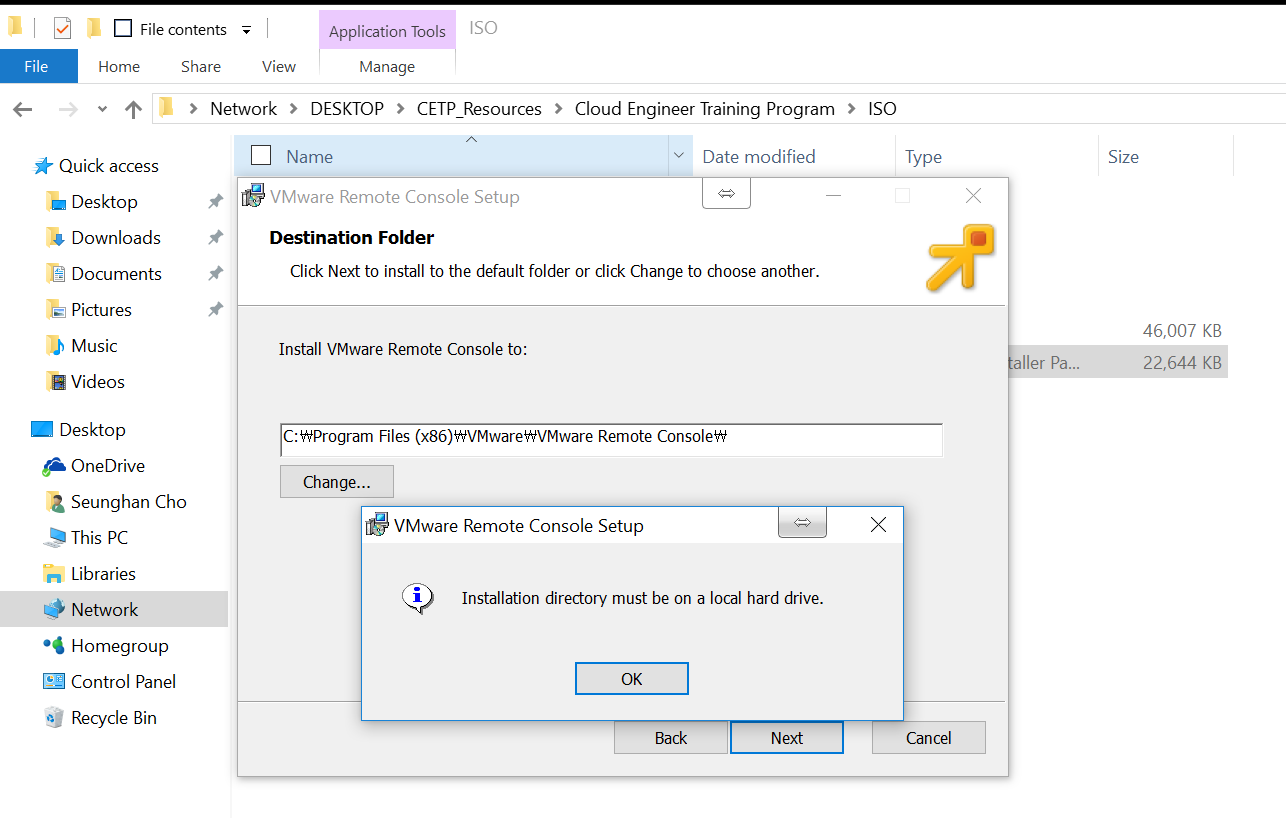Select the Pictures folder icon in the sidebar
The width and height of the screenshot is (1286, 818).
coord(55,310)
